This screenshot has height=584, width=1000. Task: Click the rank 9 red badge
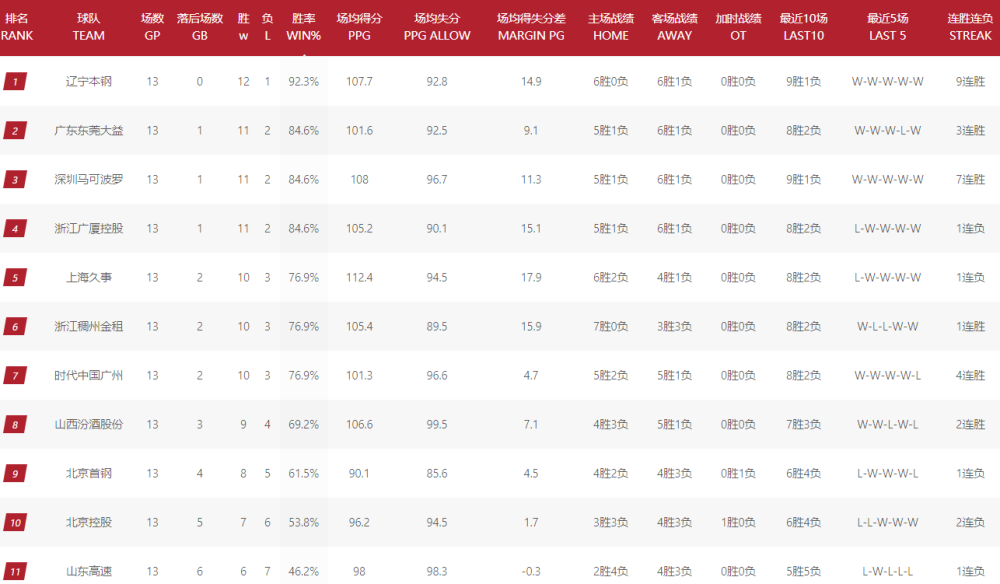click(15, 474)
